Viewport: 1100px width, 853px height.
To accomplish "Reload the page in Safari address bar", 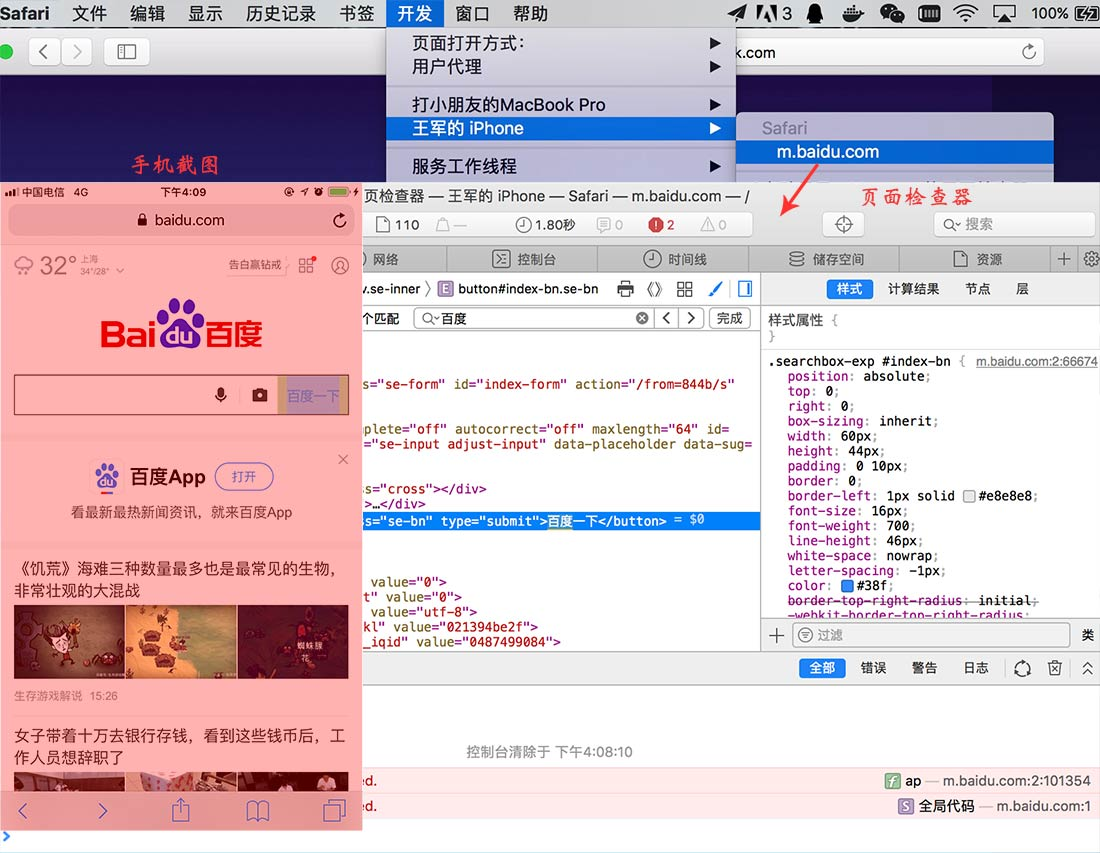I will coord(1028,52).
